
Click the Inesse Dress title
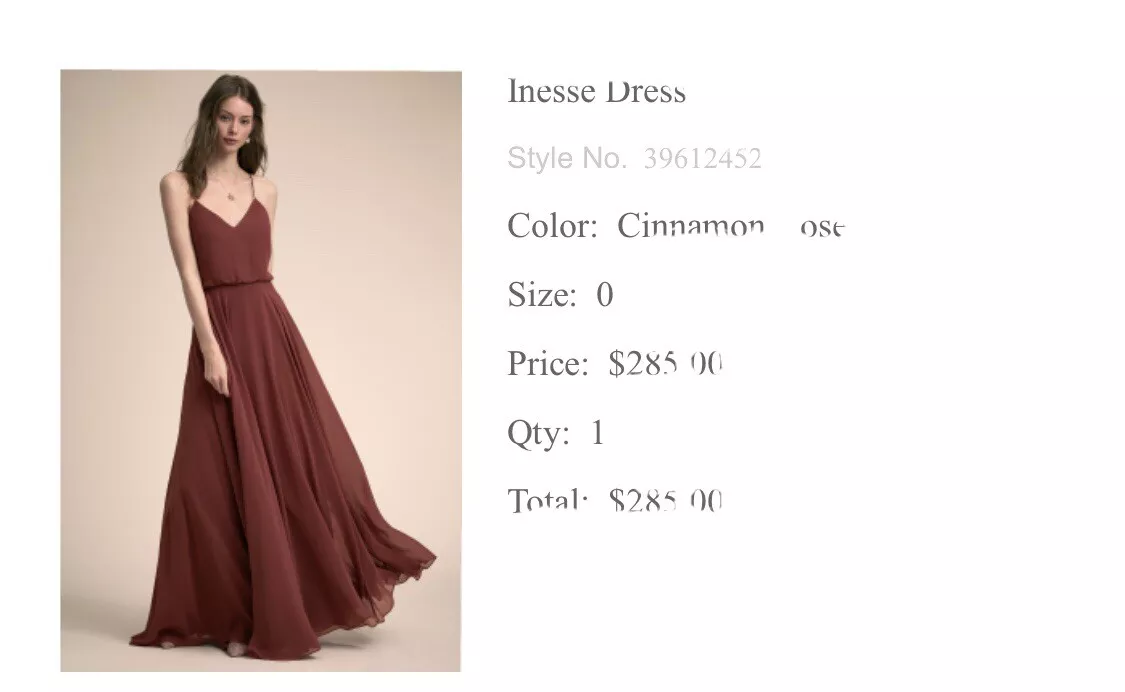[x=596, y=92]
